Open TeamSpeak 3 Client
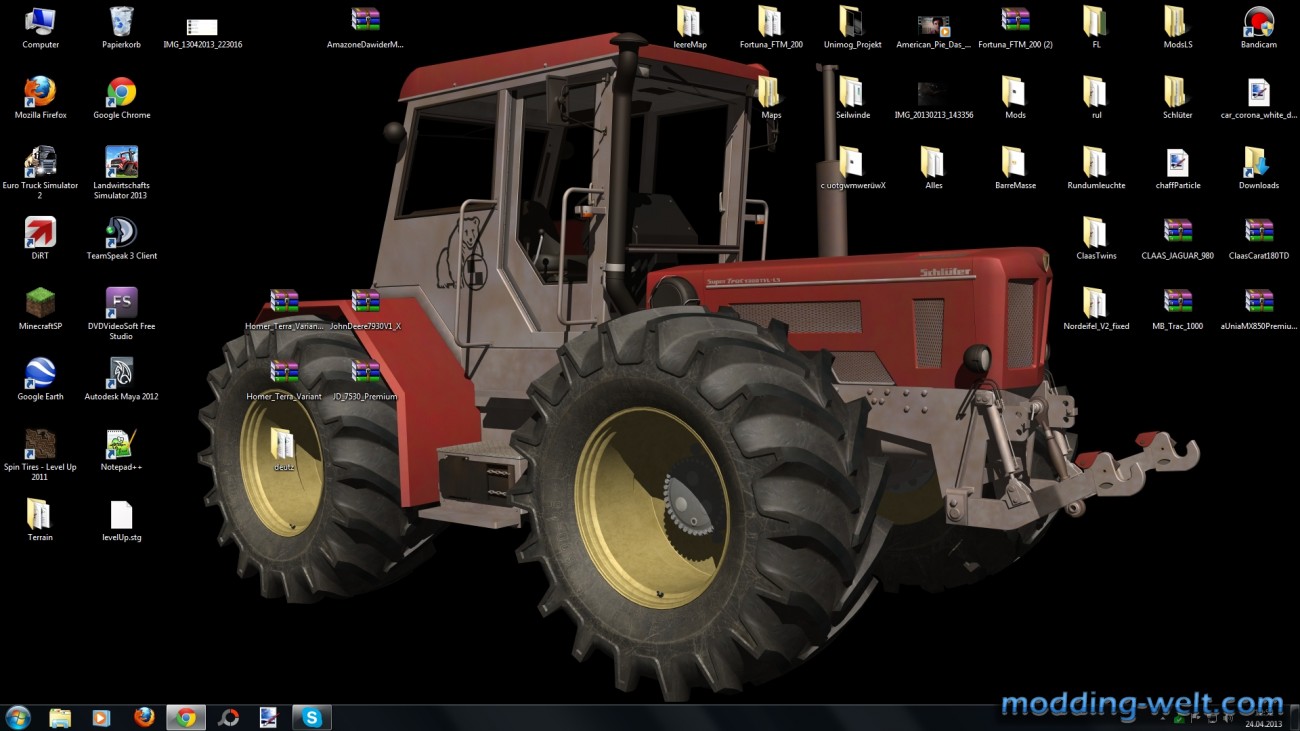The height and width of the screenshot is (731, 1300). [x=121, y=238]
